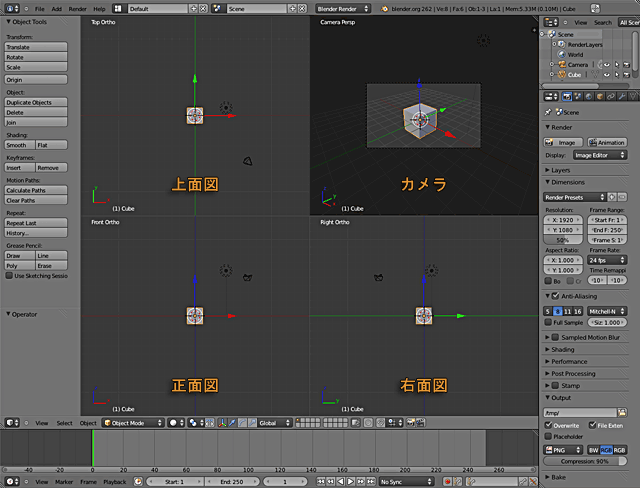640x488 pixels.
Task: Select the Cube item in outliner
Action: tap(575, 75)
